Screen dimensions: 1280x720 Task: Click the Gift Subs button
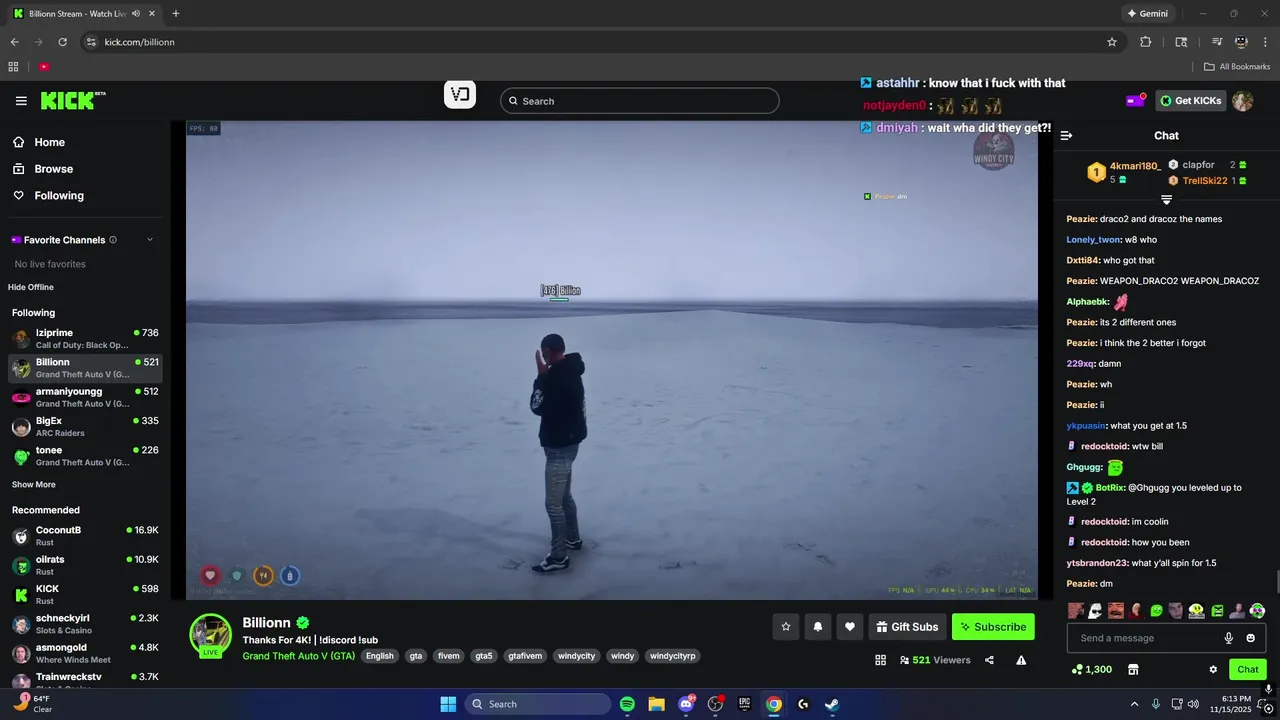click(907, 627)
